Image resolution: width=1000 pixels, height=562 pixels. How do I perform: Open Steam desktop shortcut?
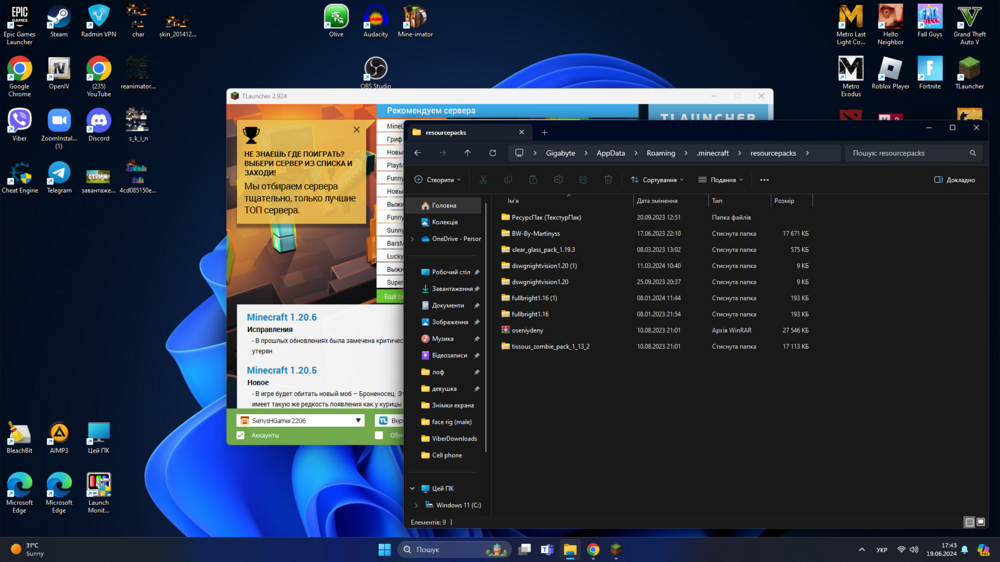click(x=59, y=21)
